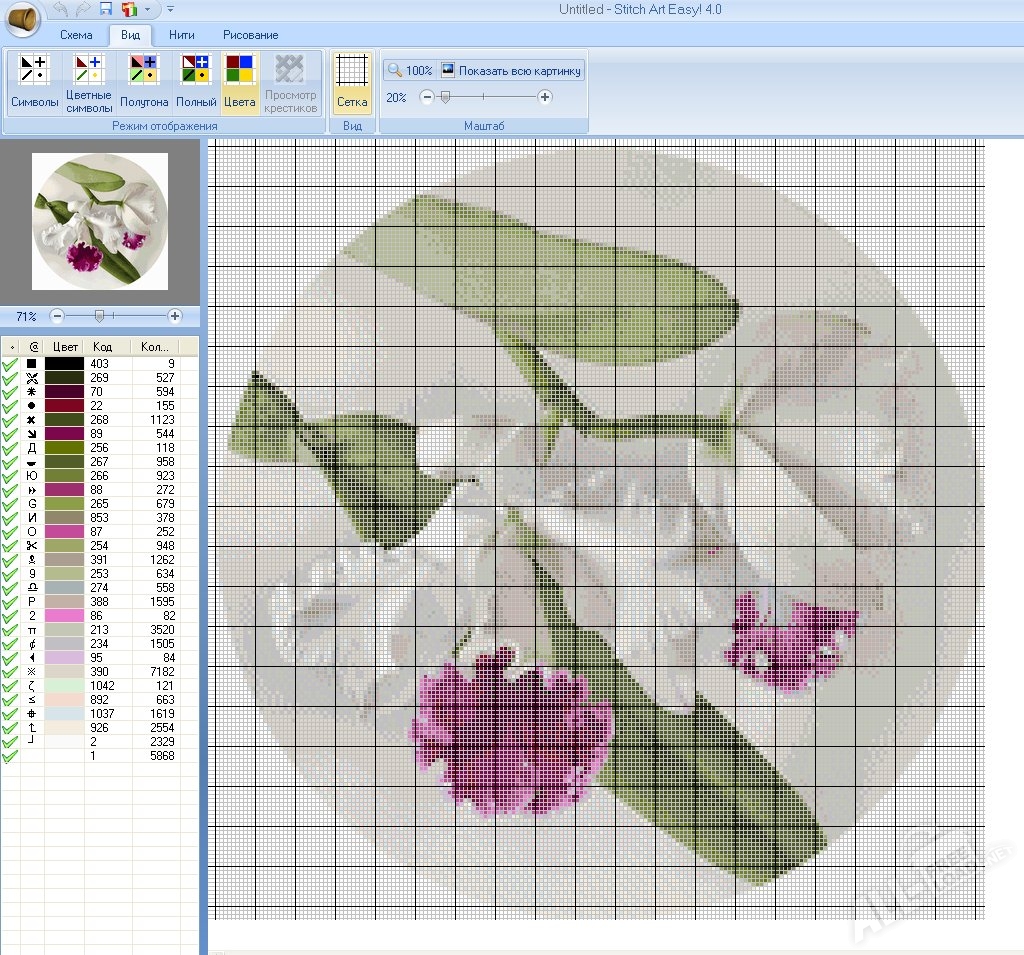Open the Рисование ribbon tab

pyautogui.click(x=249, y=34)
